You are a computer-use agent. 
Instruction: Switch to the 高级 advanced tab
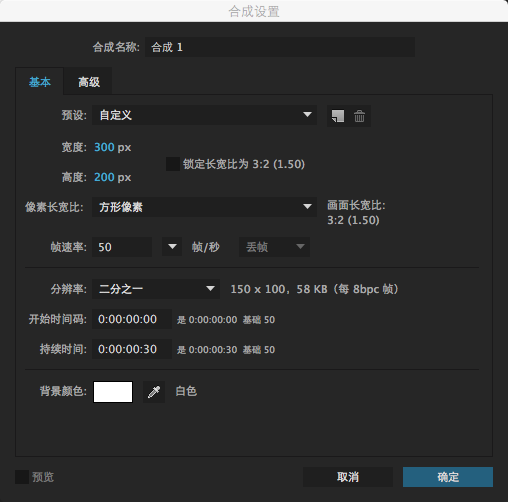coord(89,82)
